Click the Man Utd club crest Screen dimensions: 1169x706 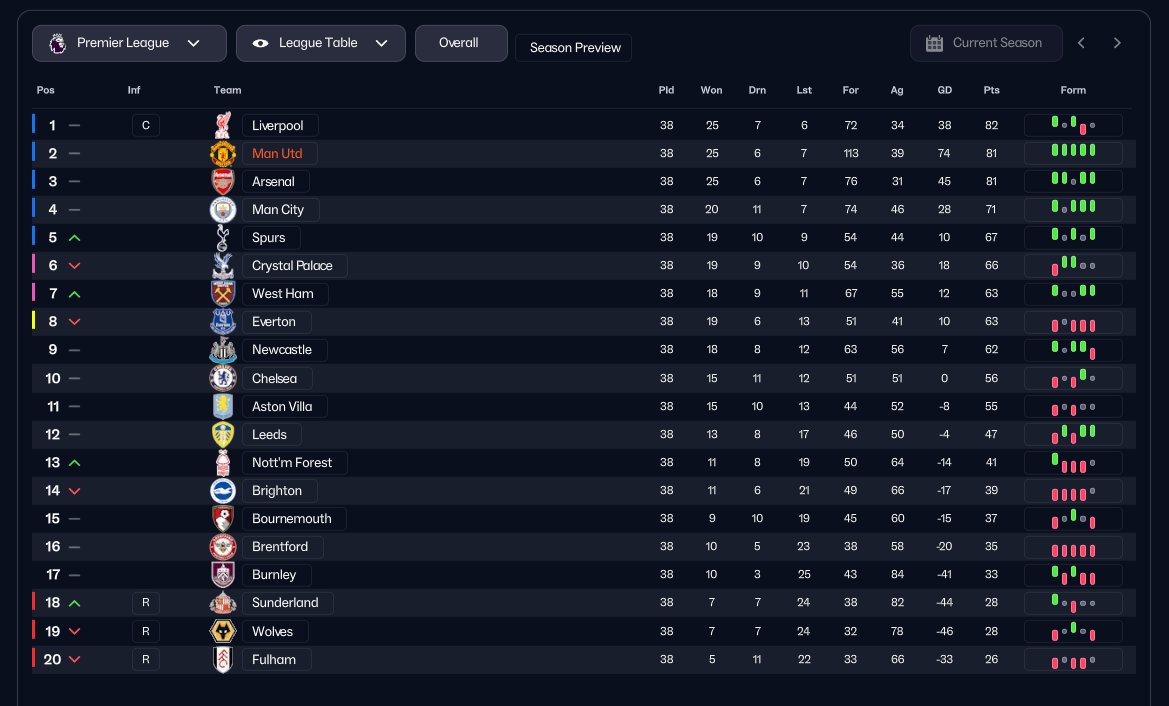pos(222,154)
